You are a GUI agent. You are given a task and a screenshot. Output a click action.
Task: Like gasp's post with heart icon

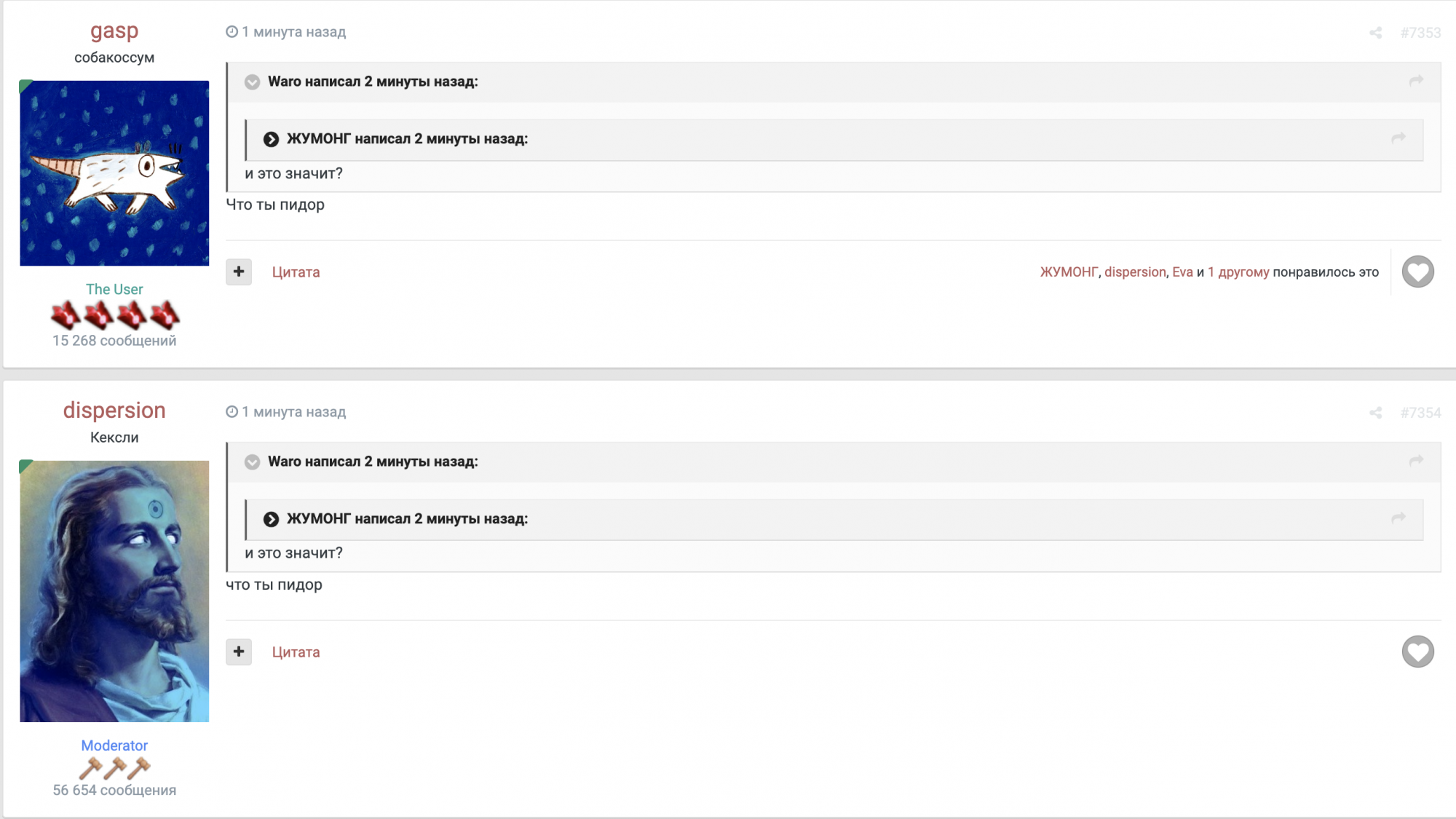[x=1417, y=272]
